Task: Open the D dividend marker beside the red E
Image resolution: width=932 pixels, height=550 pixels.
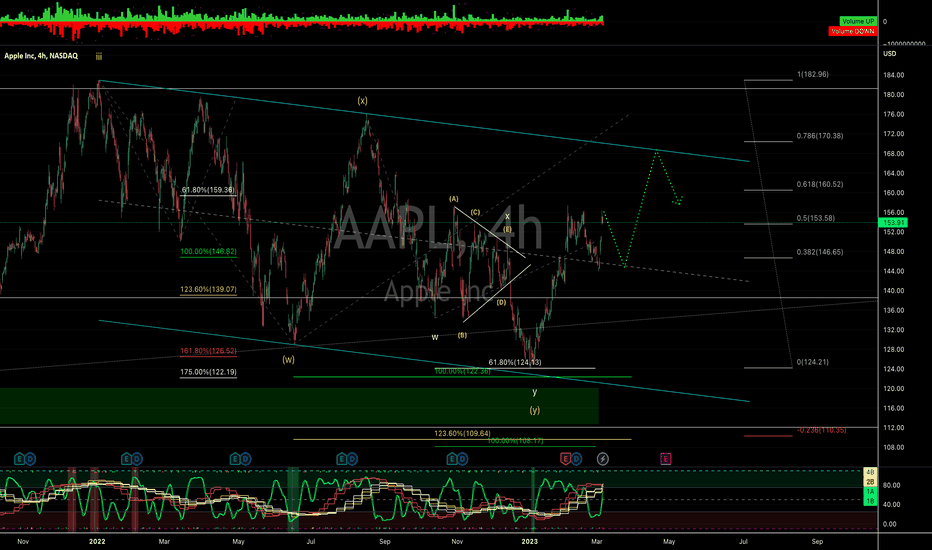Action: (576, 458)
